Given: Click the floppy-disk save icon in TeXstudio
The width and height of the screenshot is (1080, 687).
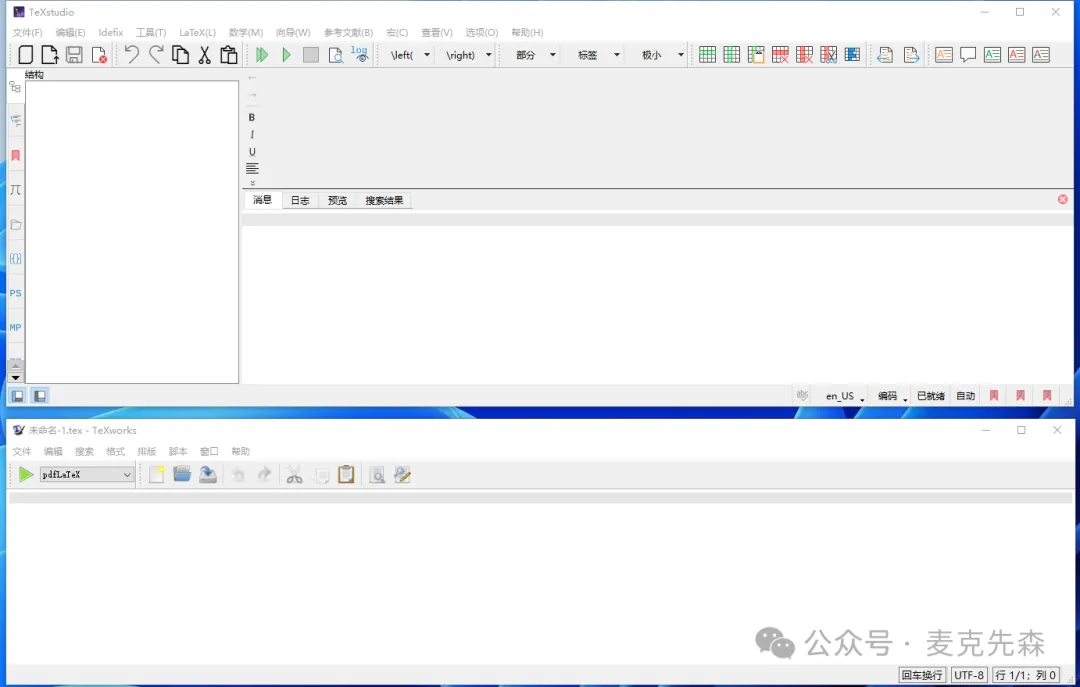Looking at the screenshot, I should click(x=74, y=54).
